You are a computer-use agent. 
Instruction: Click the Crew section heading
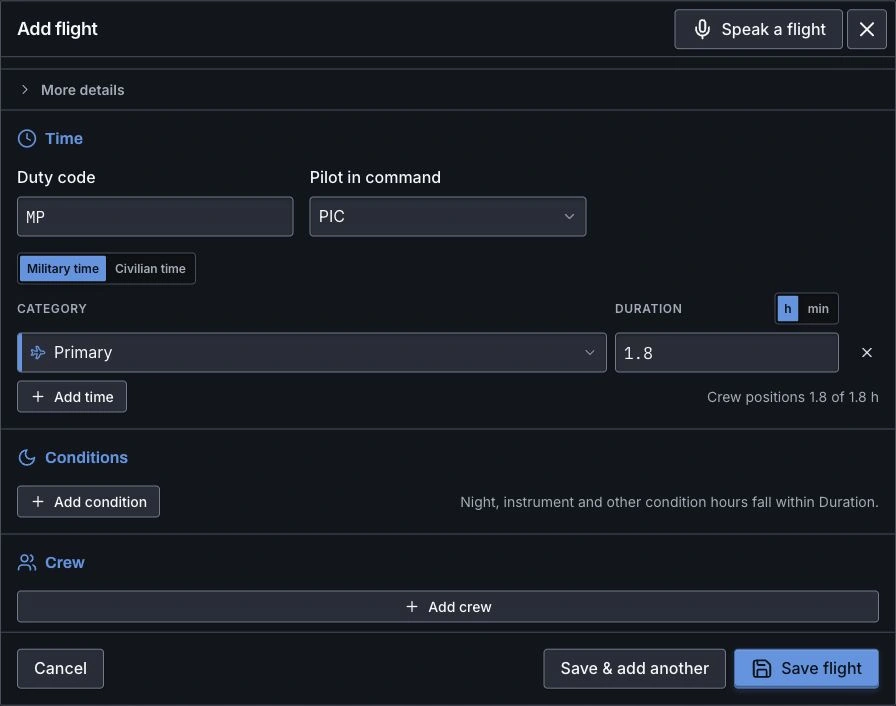pyautogui.click(x=65, y=563)
